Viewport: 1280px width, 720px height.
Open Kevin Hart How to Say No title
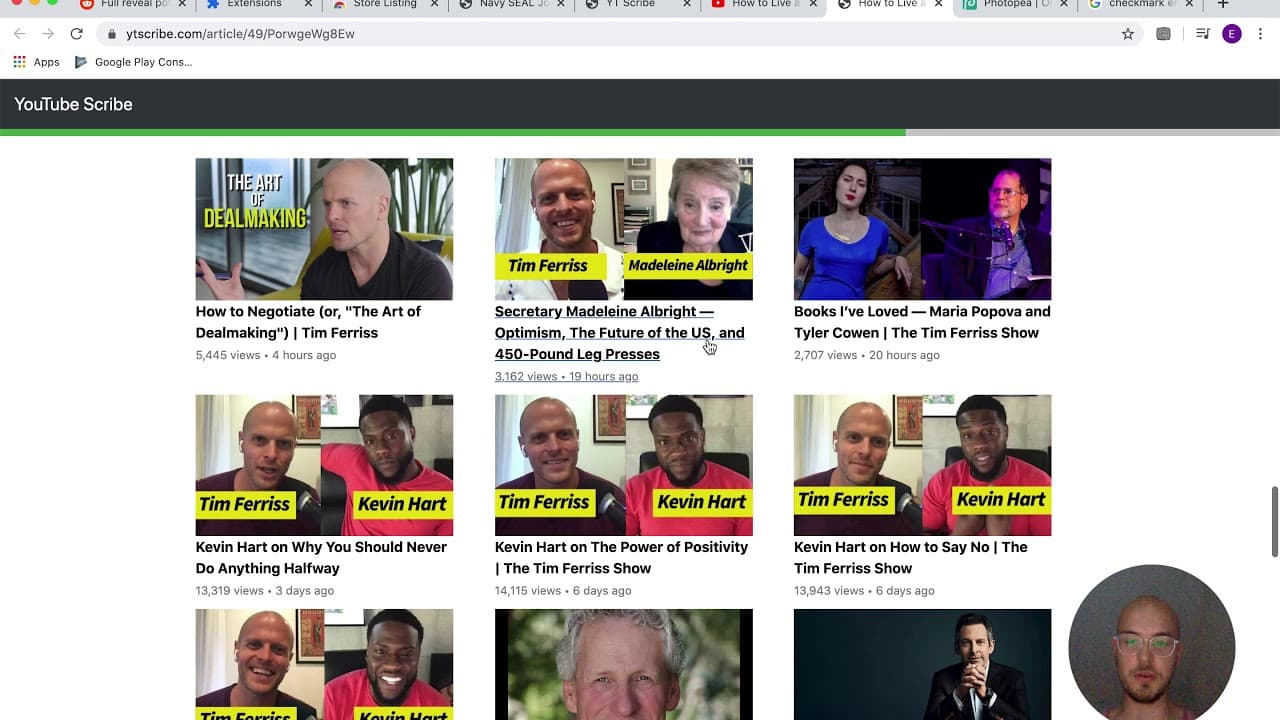pyautogui.click(x=911, y=558)
